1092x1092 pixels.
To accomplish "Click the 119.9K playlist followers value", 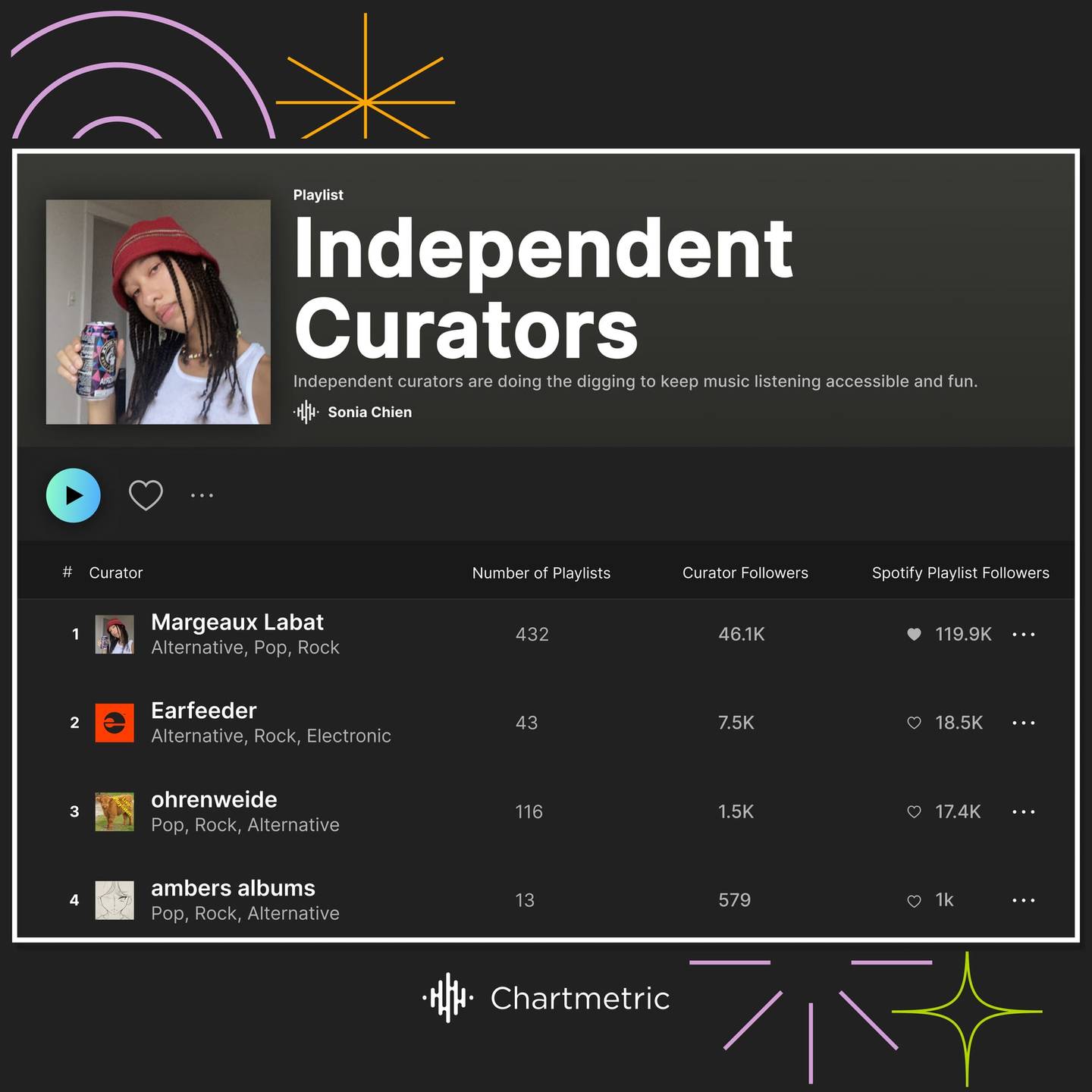I will tap(963, 634).
